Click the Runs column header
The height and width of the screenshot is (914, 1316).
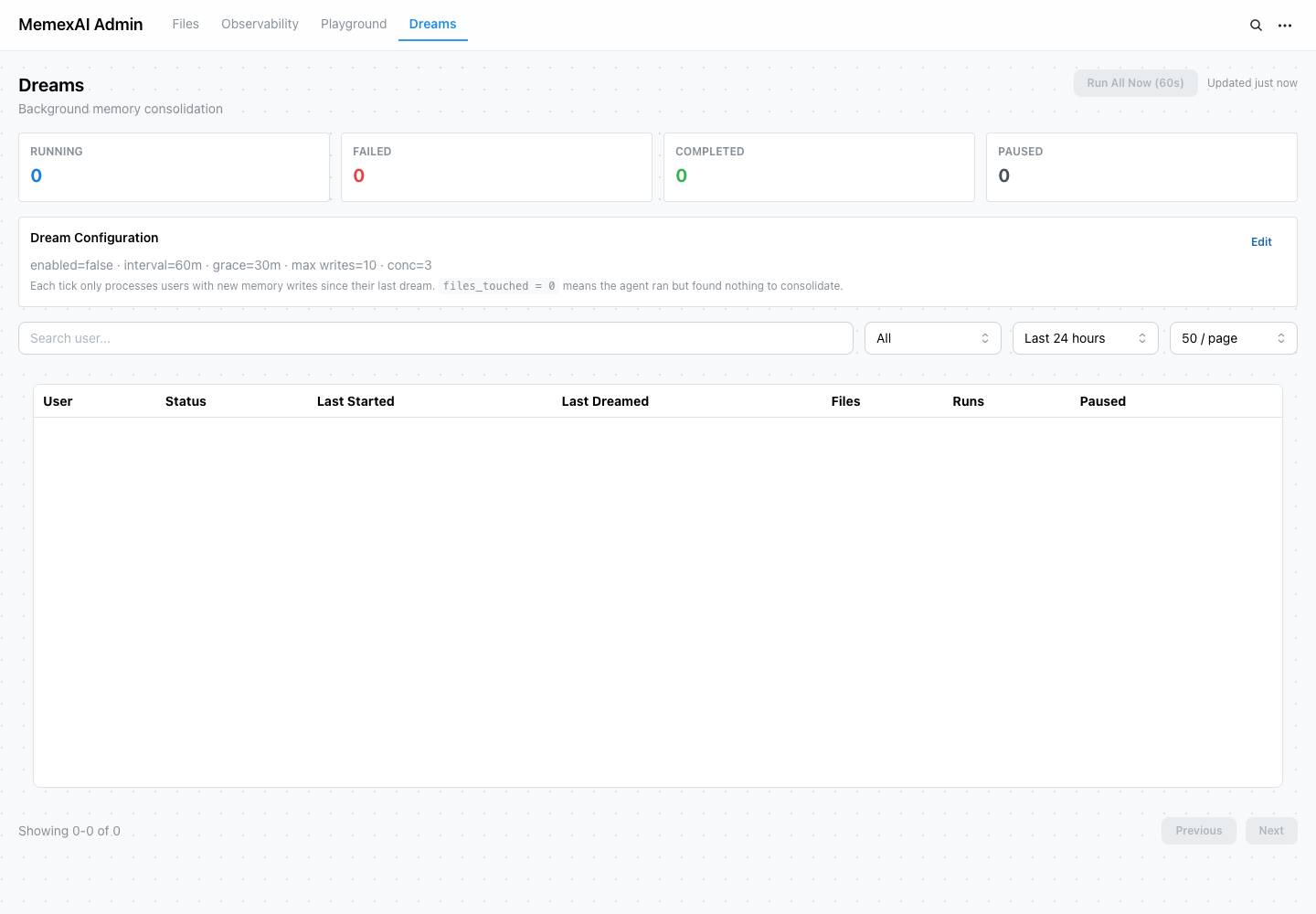click(968, 401)
